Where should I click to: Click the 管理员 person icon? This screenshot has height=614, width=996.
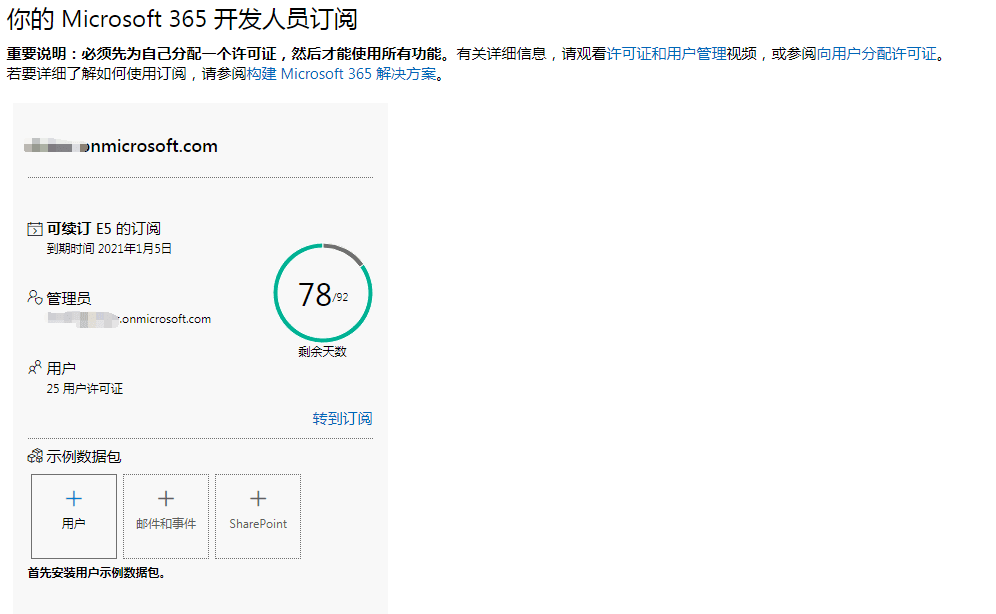(35, 297)
